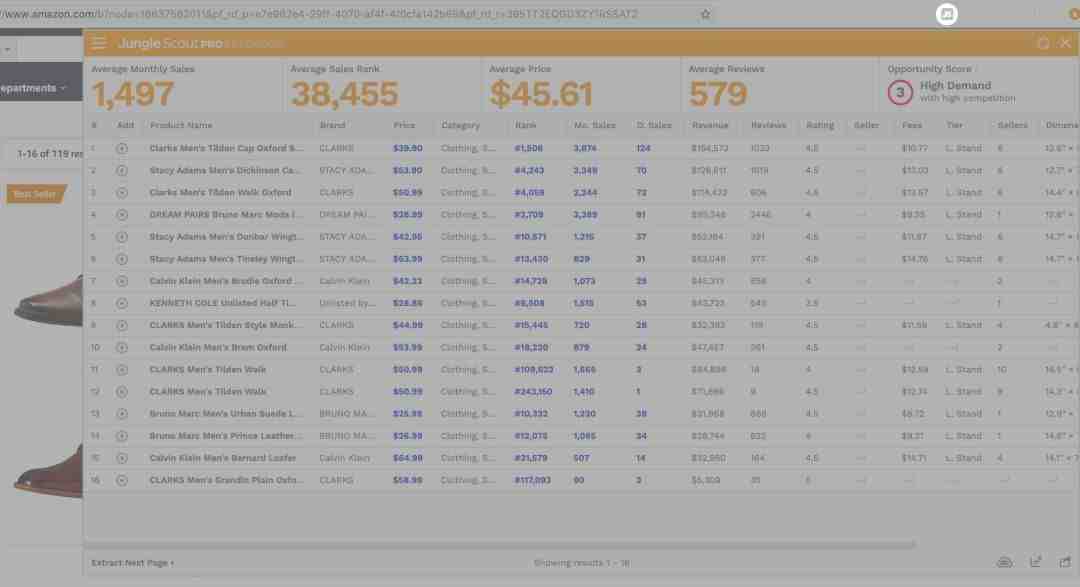Sort table by Product Name column

tap(181, 125)
